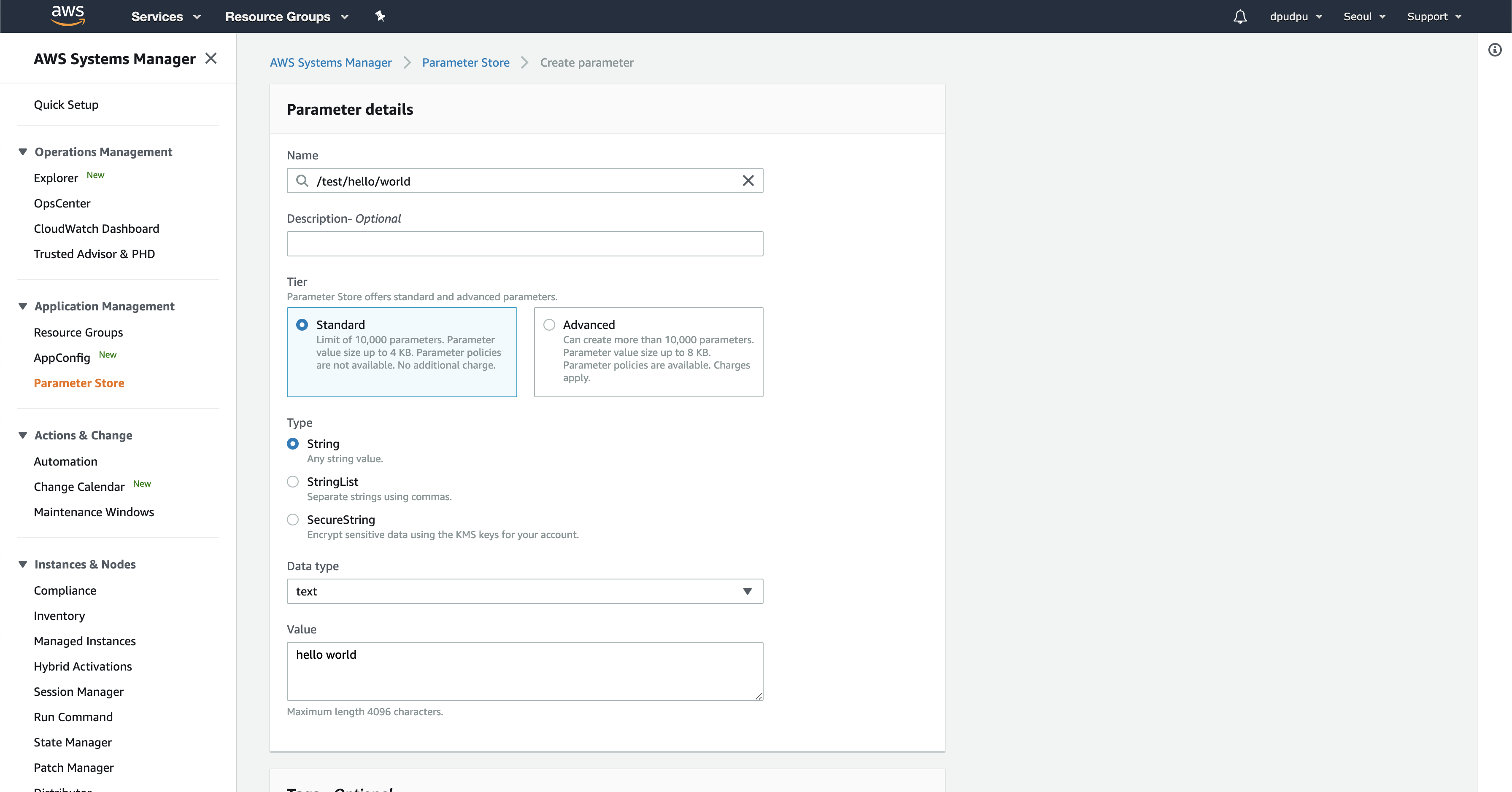This screenshot has width=1512, height=792.
Task: Open the Seoul region dropdown
Action: (1363, 16)
